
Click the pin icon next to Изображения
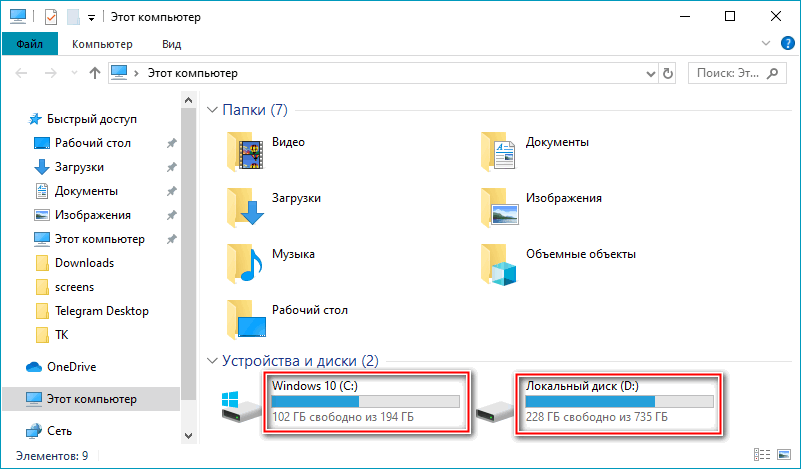(x=172, y=215)
